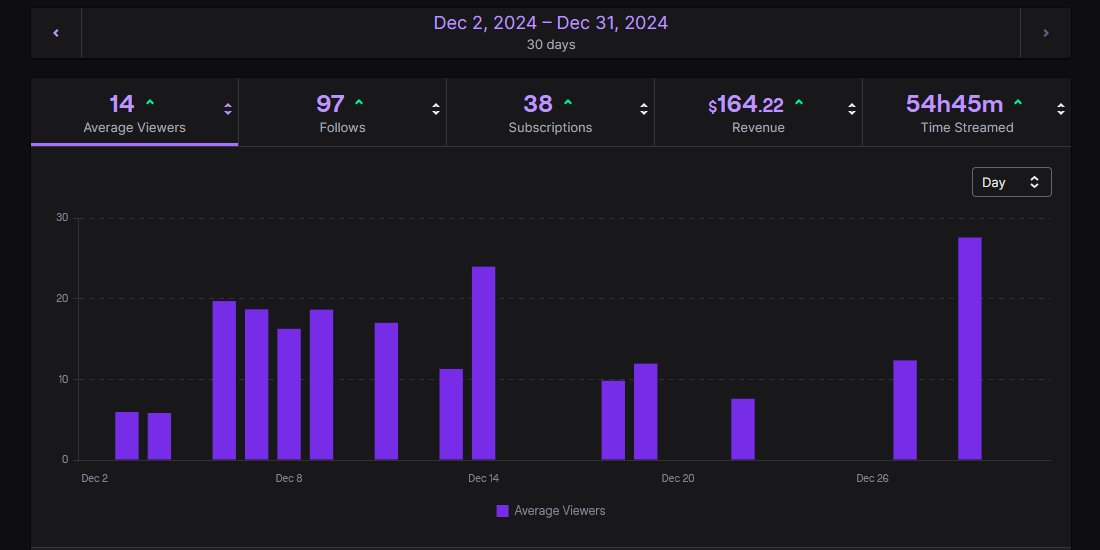Click the '30' y-axis value
This screenshot has height=550, width=1100.
[62, 217]
